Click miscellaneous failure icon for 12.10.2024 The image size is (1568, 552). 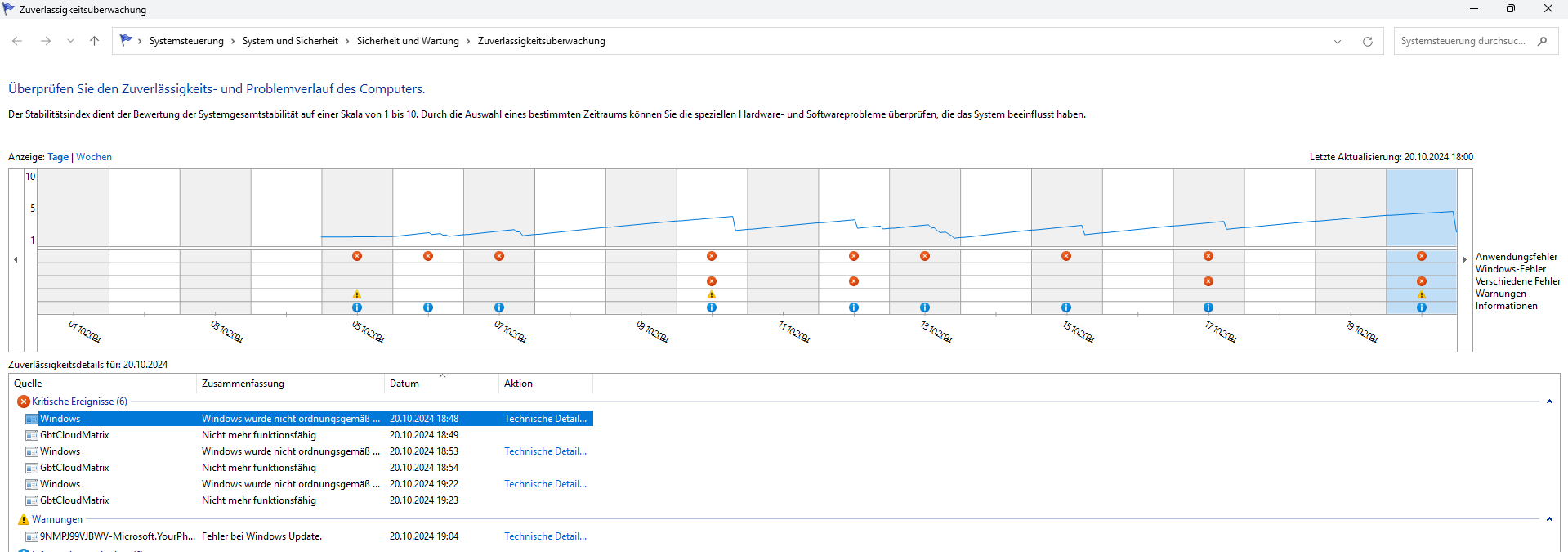[x=854, y=281]
